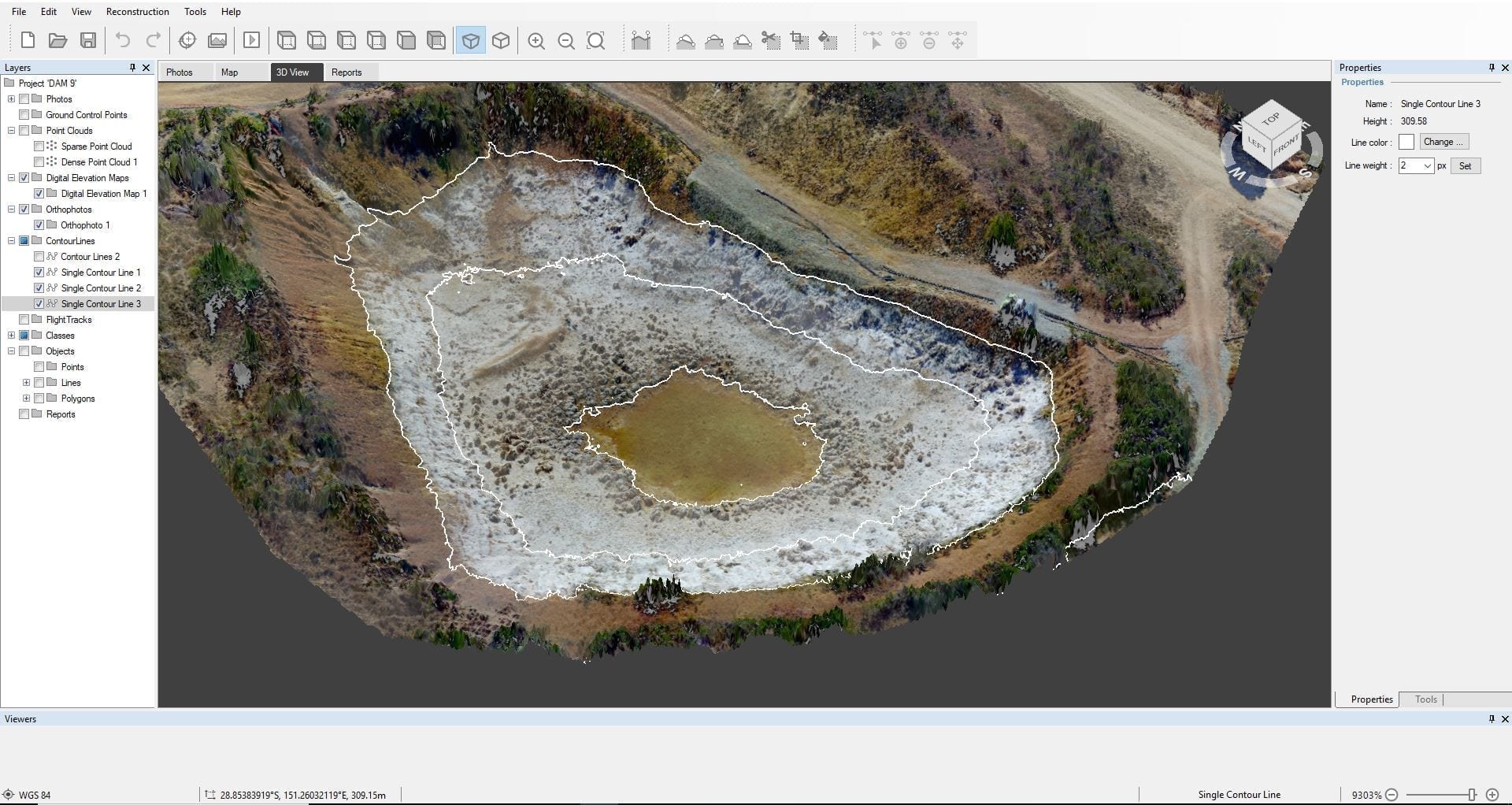Image resolution: width=1512 pixels, height=805 pixels.
Task: Click the zoom slider handle in status bar
Action: [1471, 795]
